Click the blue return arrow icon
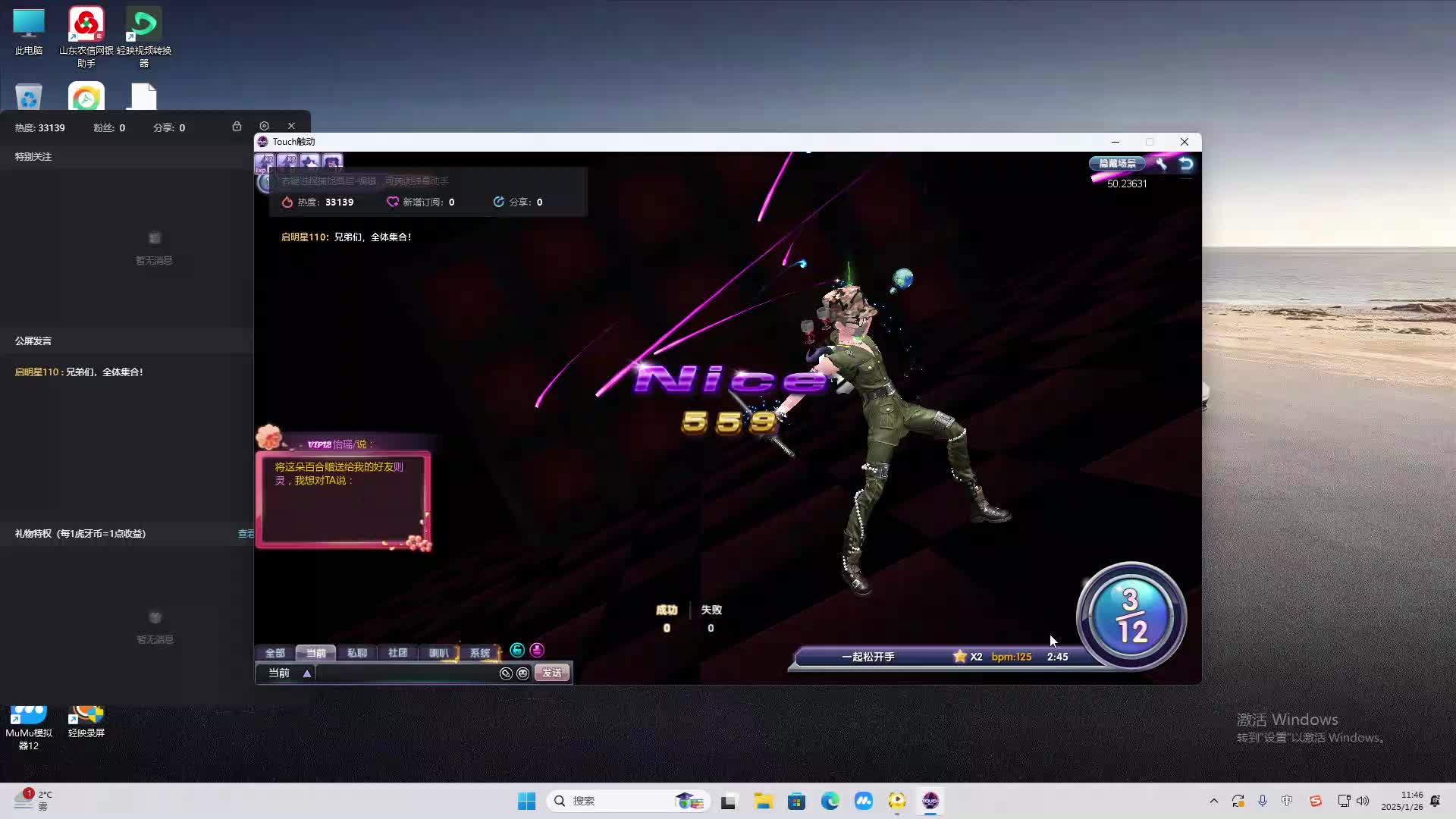This screenshot has width=1456, height=819. (1186, 164)
